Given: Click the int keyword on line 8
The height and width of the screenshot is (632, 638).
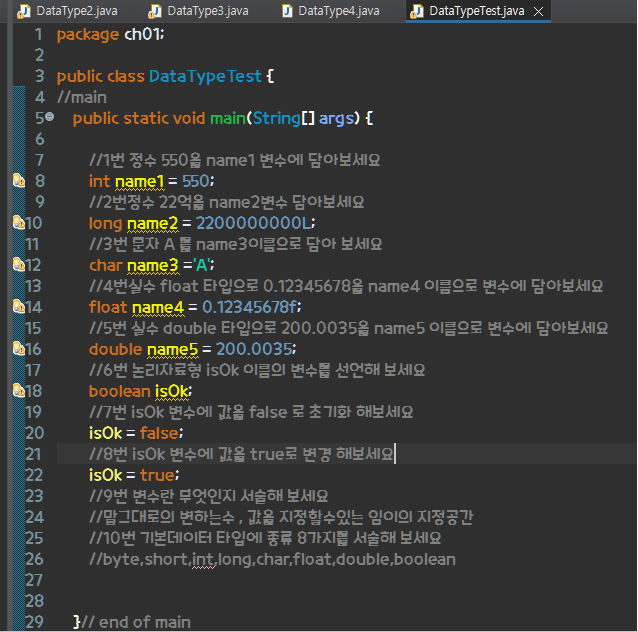Looking at the screenshot, I should [x=99, y=181].
